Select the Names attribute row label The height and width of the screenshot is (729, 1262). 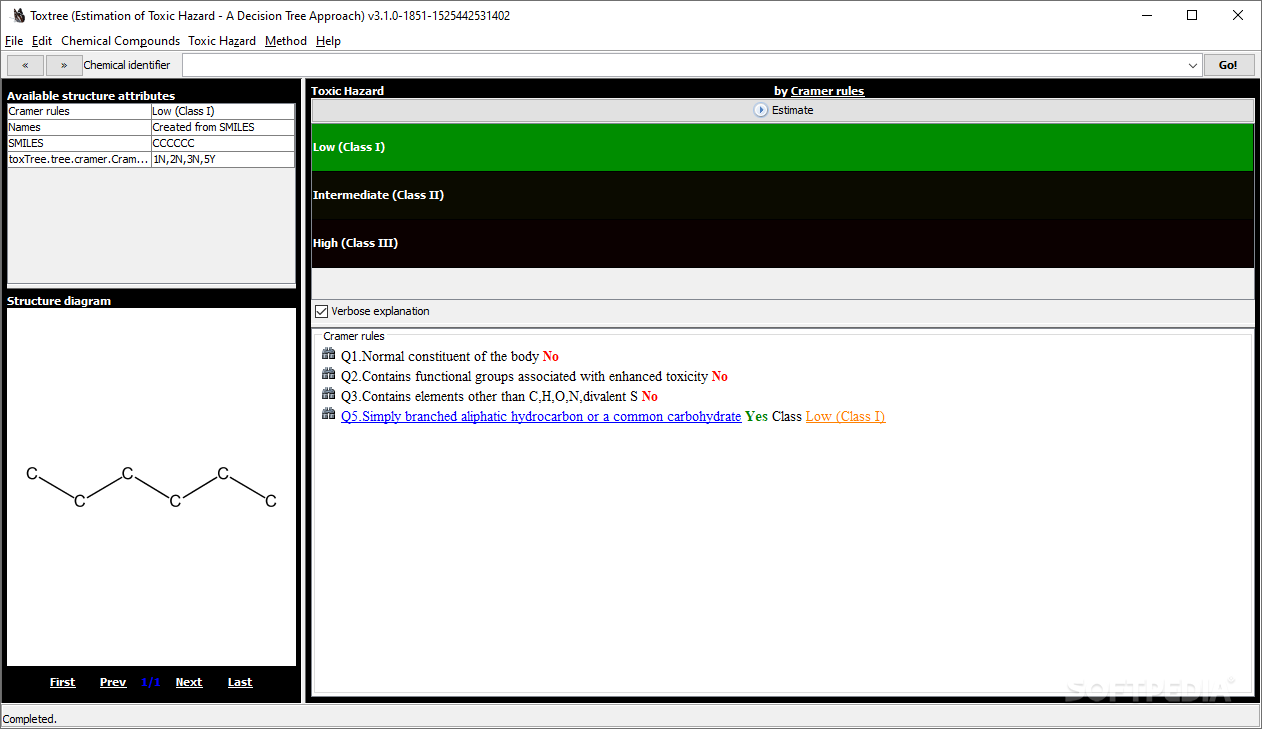(79, 127)
